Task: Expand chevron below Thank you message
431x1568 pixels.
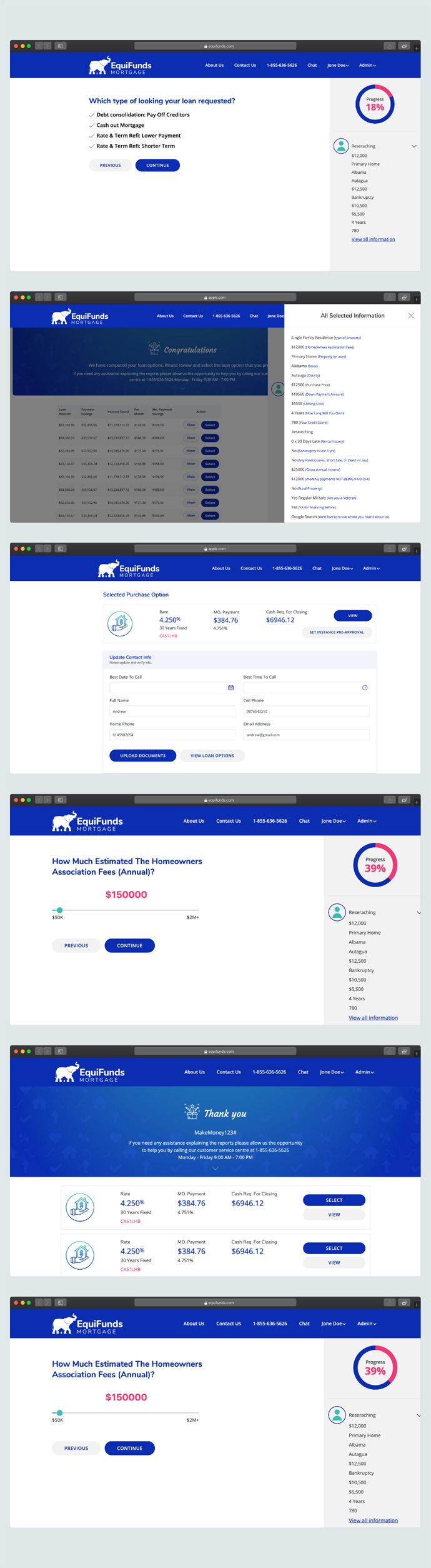Action: click(215, 1168)
